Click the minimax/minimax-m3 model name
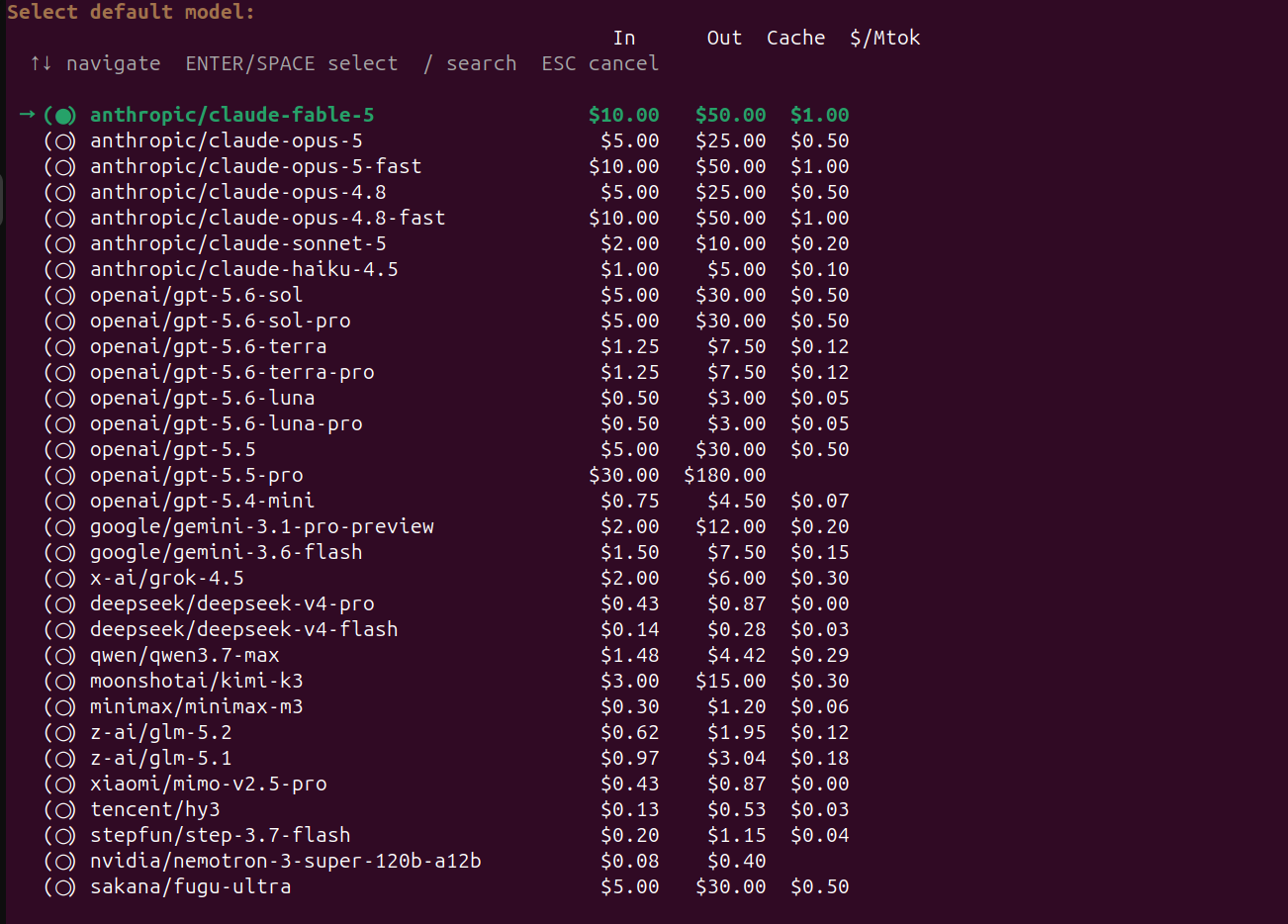1288x924 pixels. point(196,706)
